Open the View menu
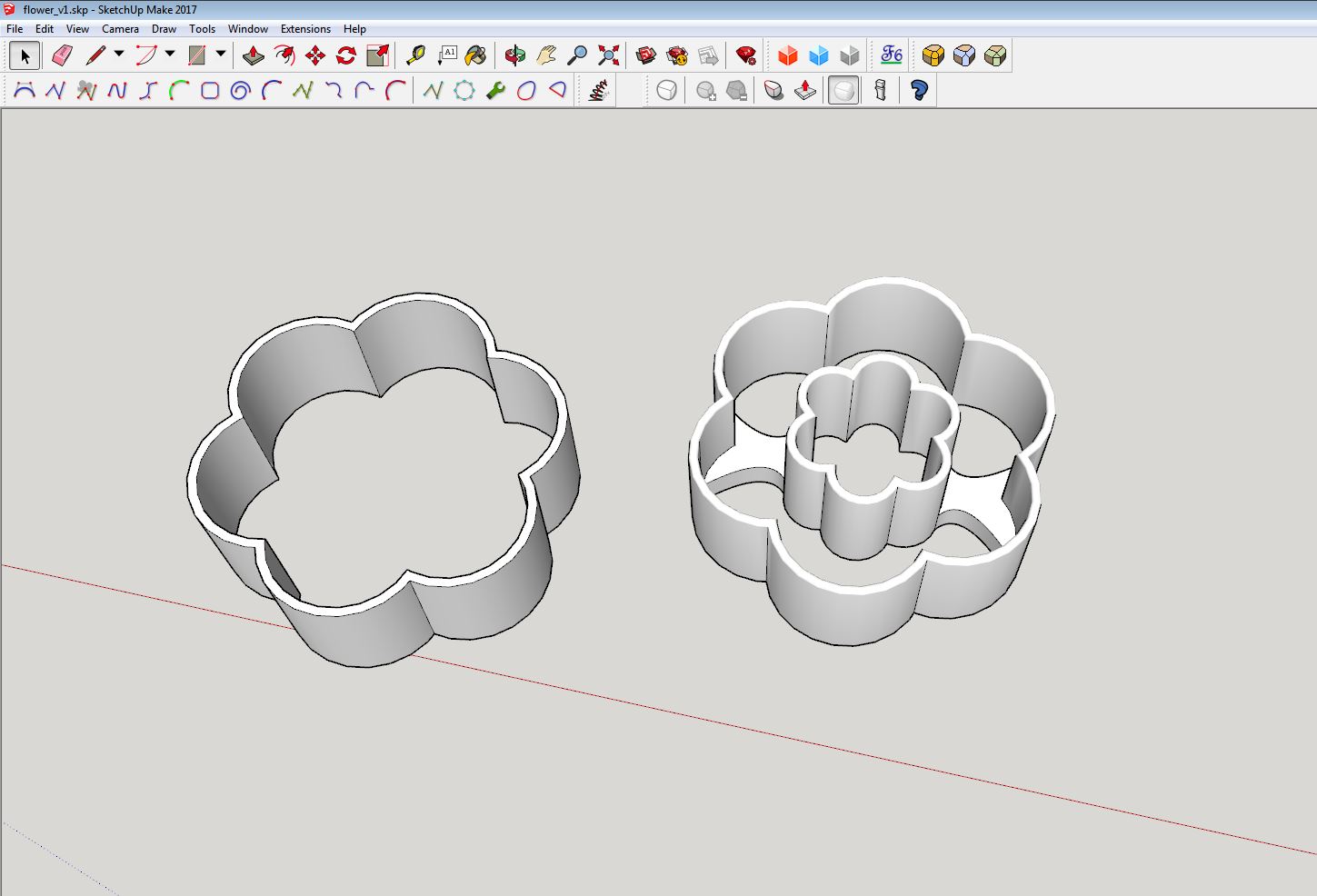The image size is (1317, 896). tap(77, 29)
